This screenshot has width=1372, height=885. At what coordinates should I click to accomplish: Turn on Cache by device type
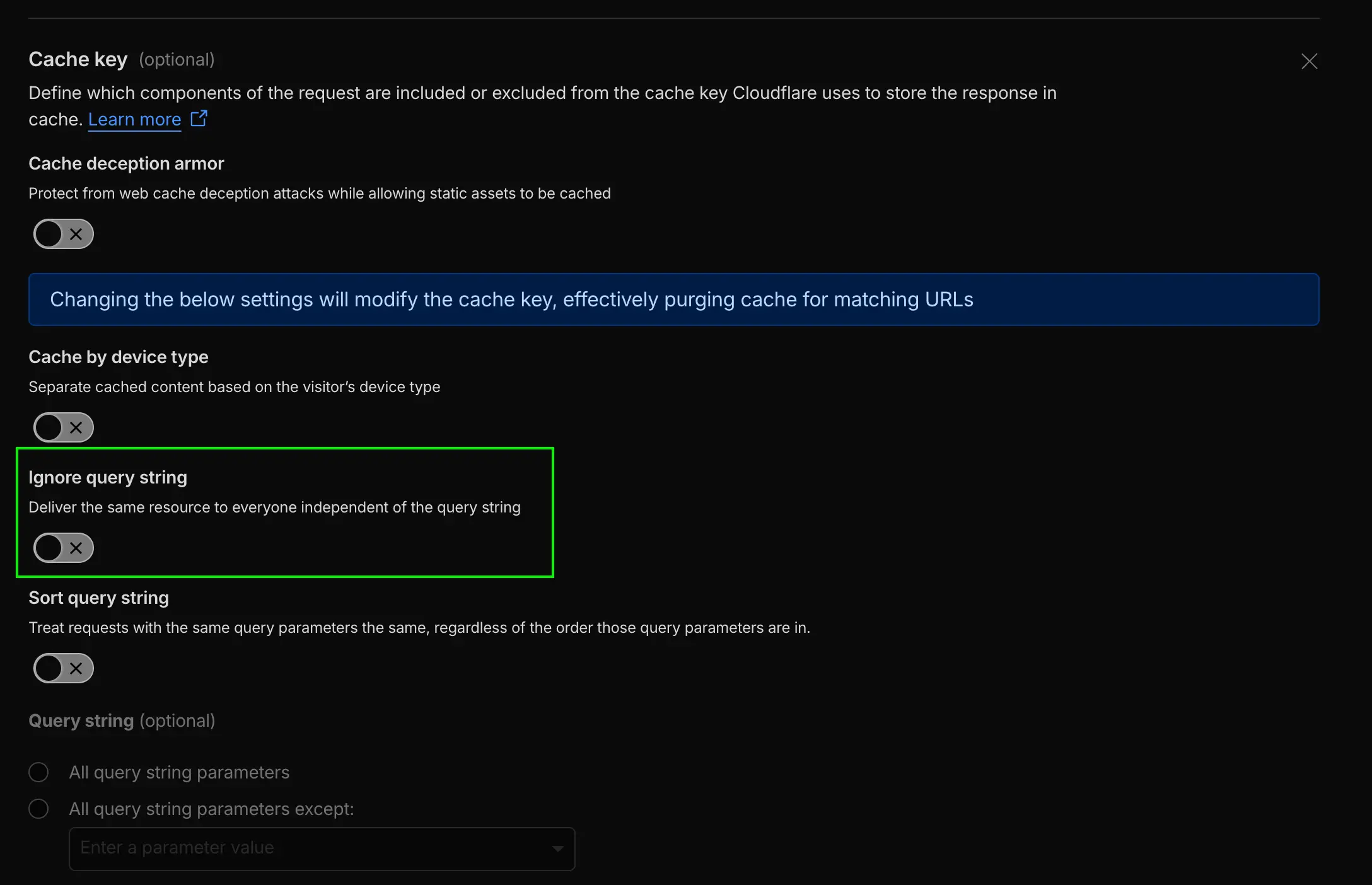point(63,427)
